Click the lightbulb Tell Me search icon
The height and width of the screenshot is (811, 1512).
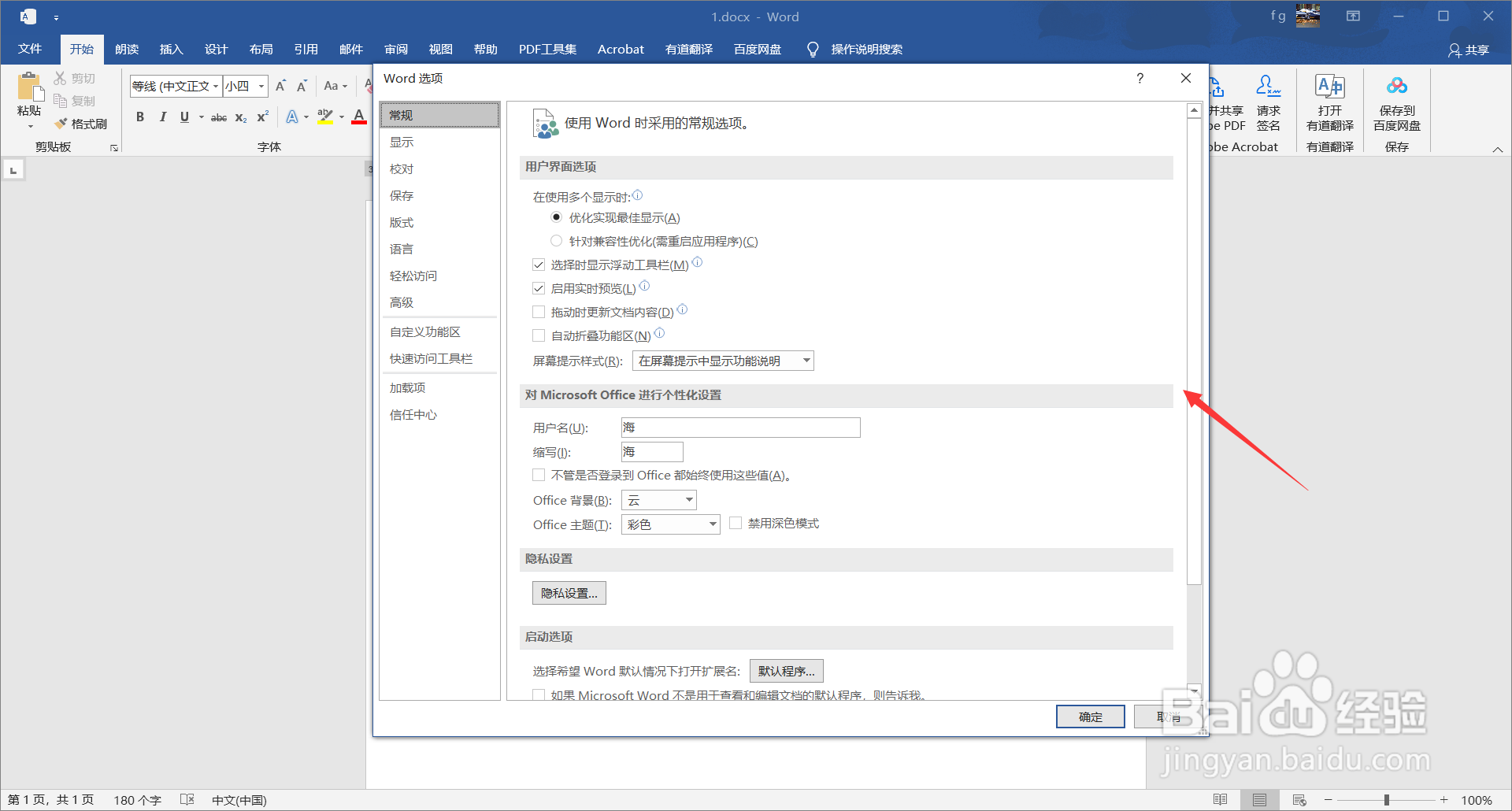click(x=813, y=50)
